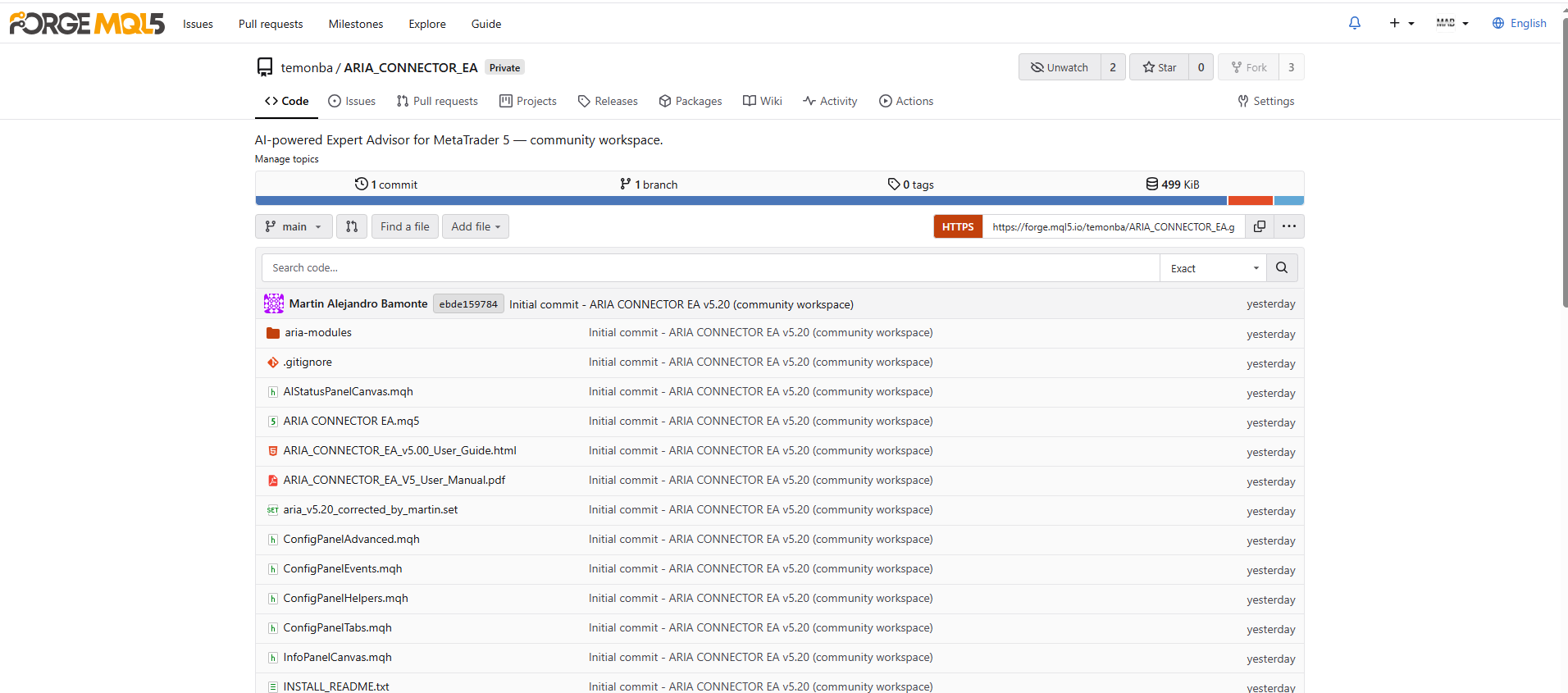Image resolution: width=1568 pixels, height=693 pixels.
Task: Select the HTTPS clone protocol
Action: pyautogui.click(x=958, y=226)
